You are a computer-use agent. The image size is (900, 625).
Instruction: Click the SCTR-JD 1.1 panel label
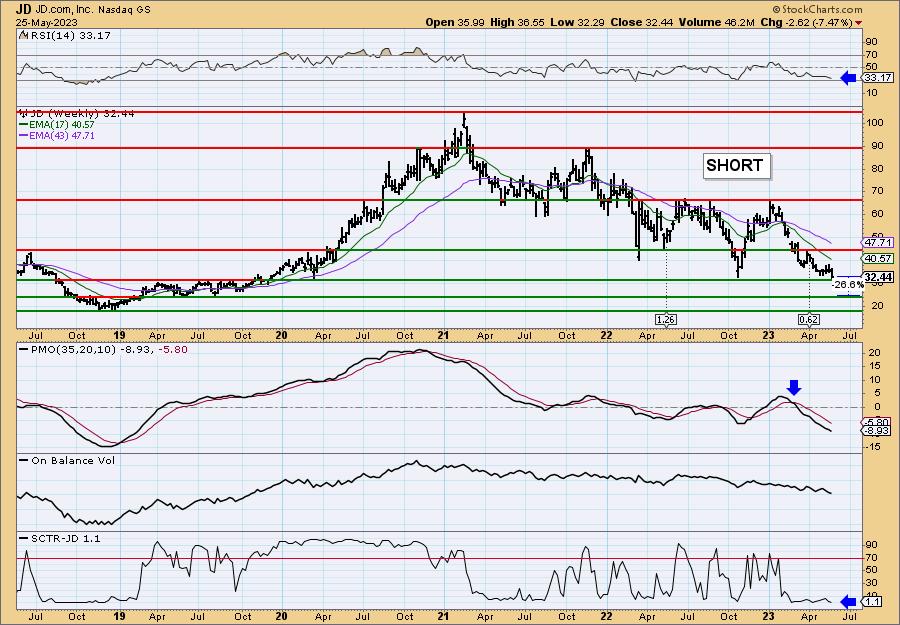65,538
